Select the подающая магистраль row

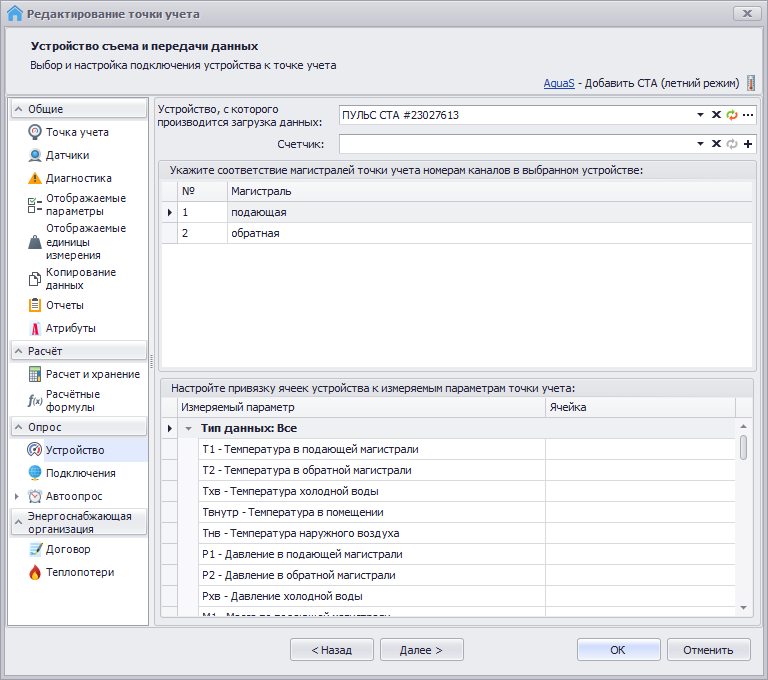coord(457,212)
